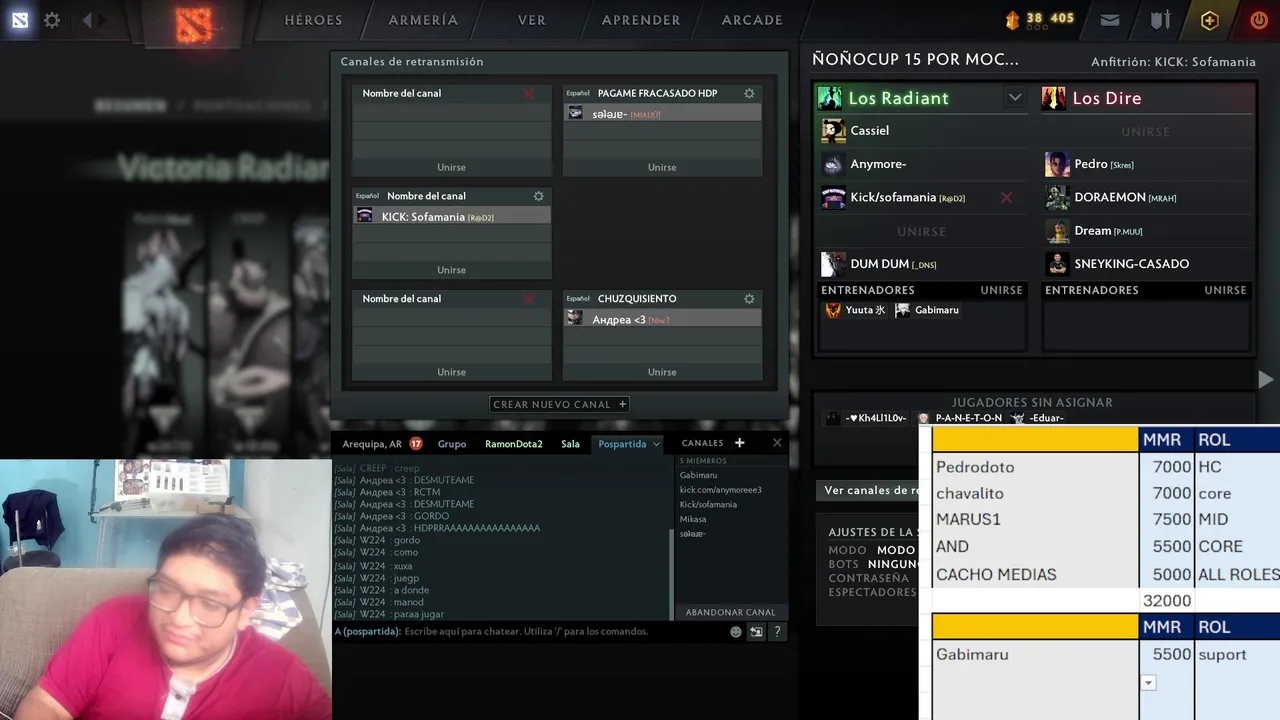Click CREAR NUEVO CANAL button
This screenshot has width=1280, height=720.
coord(559,405)
